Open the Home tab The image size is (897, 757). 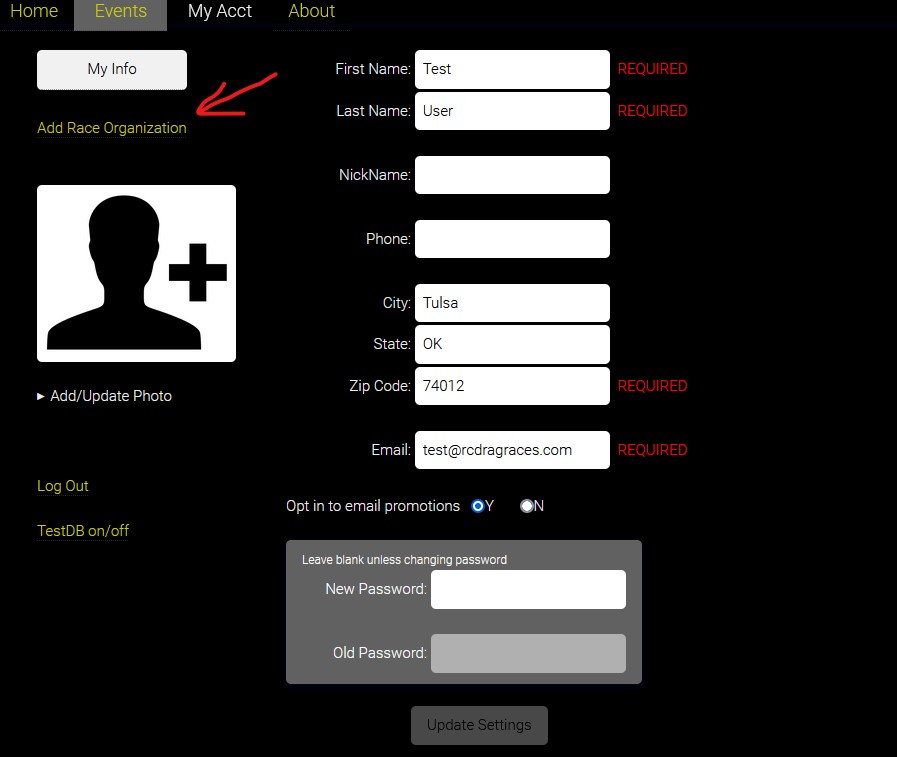pyautogui.click(x=34, y=12)
